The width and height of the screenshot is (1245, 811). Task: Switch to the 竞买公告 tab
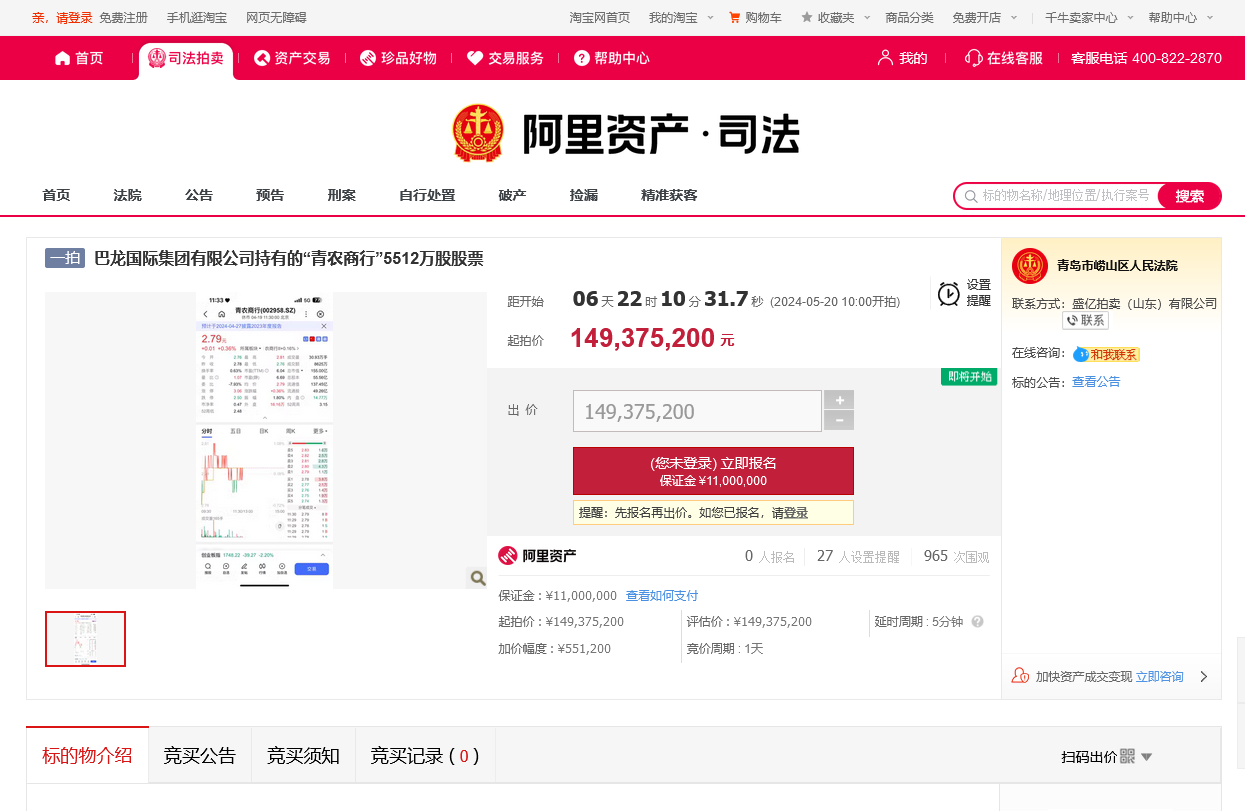[x=199, y=756]
